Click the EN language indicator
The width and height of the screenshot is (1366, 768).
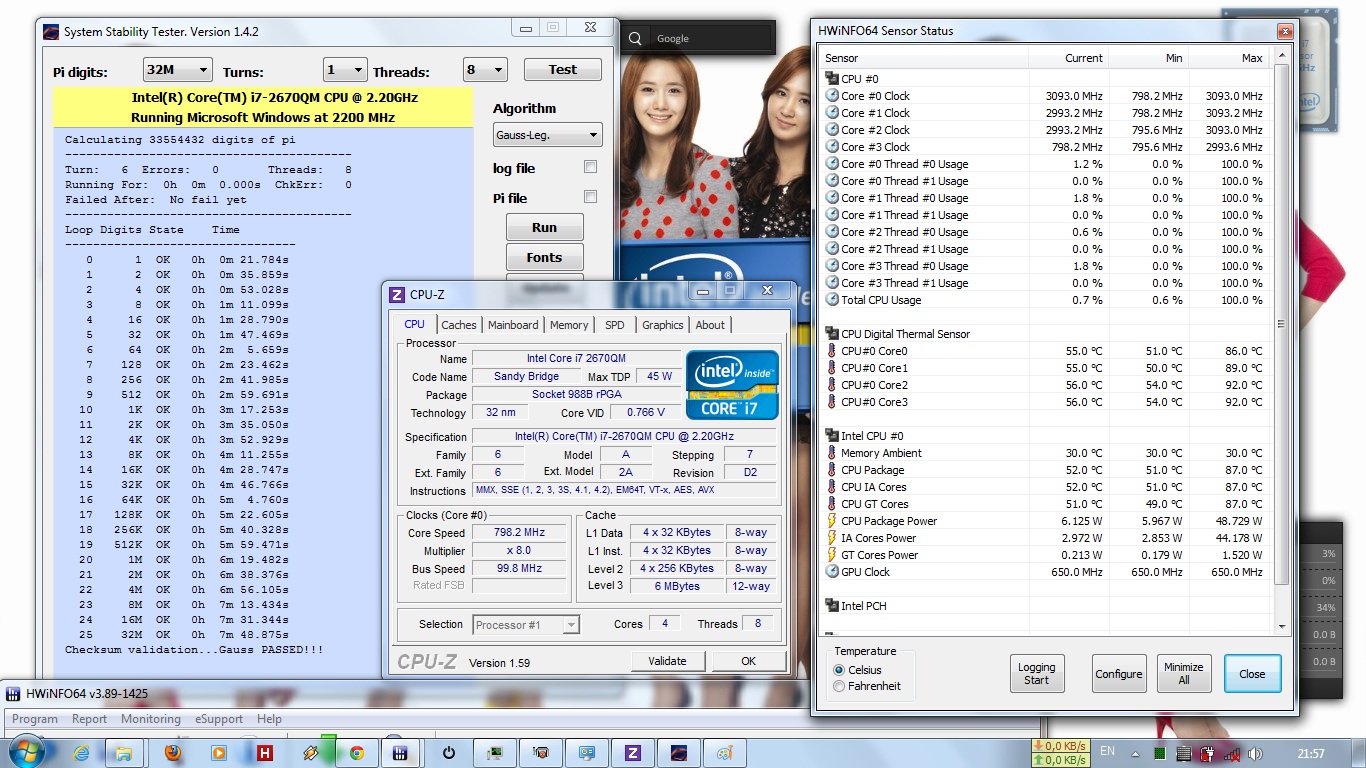click(1107, 751)
